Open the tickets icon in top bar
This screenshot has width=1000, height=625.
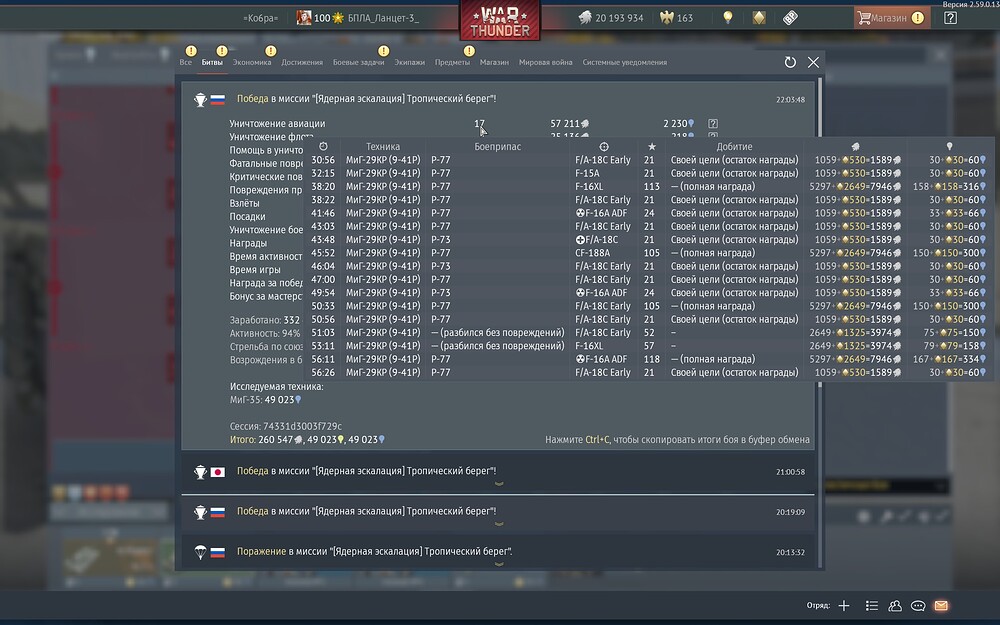pyautogui.click(x=790, y=18)
